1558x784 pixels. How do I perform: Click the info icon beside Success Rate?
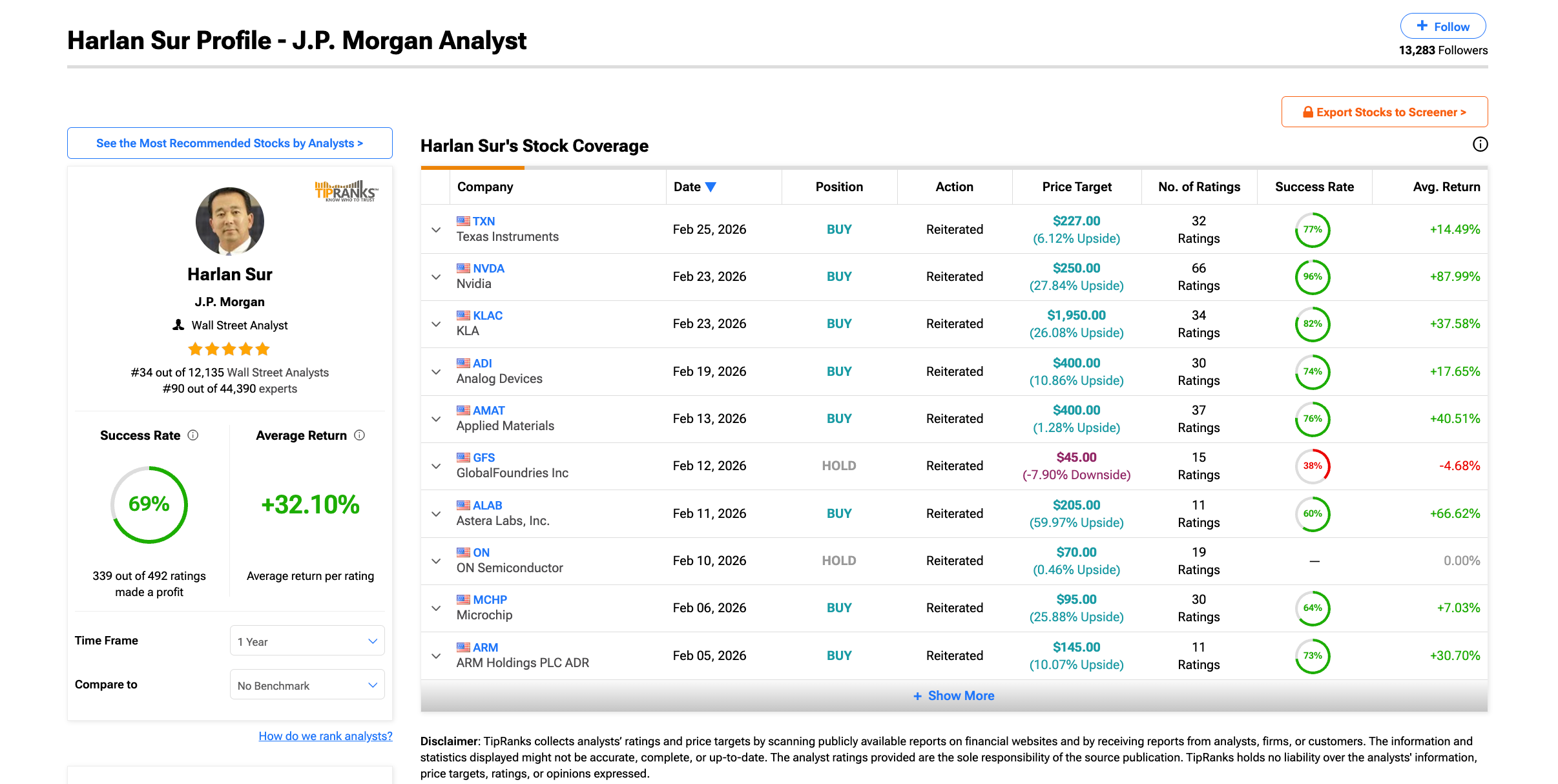[x=192, y=435]
